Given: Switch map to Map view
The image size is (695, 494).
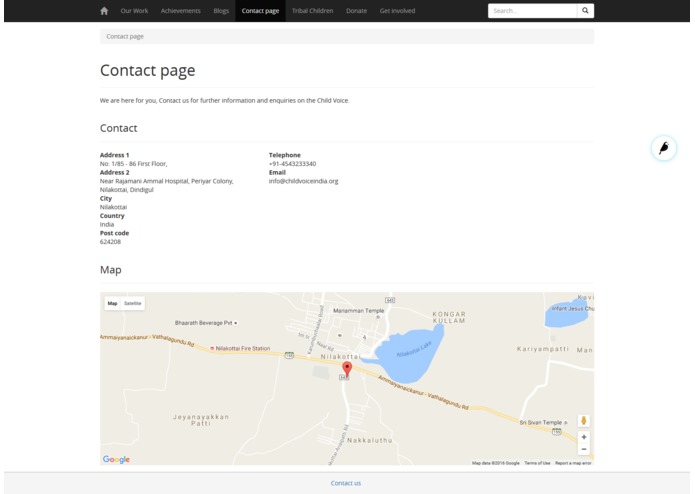Looking at the screenshot, I should [x=113, y=303].
